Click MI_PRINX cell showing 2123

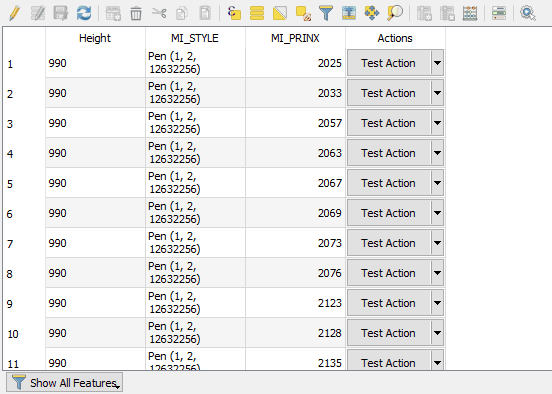point(295,303)
